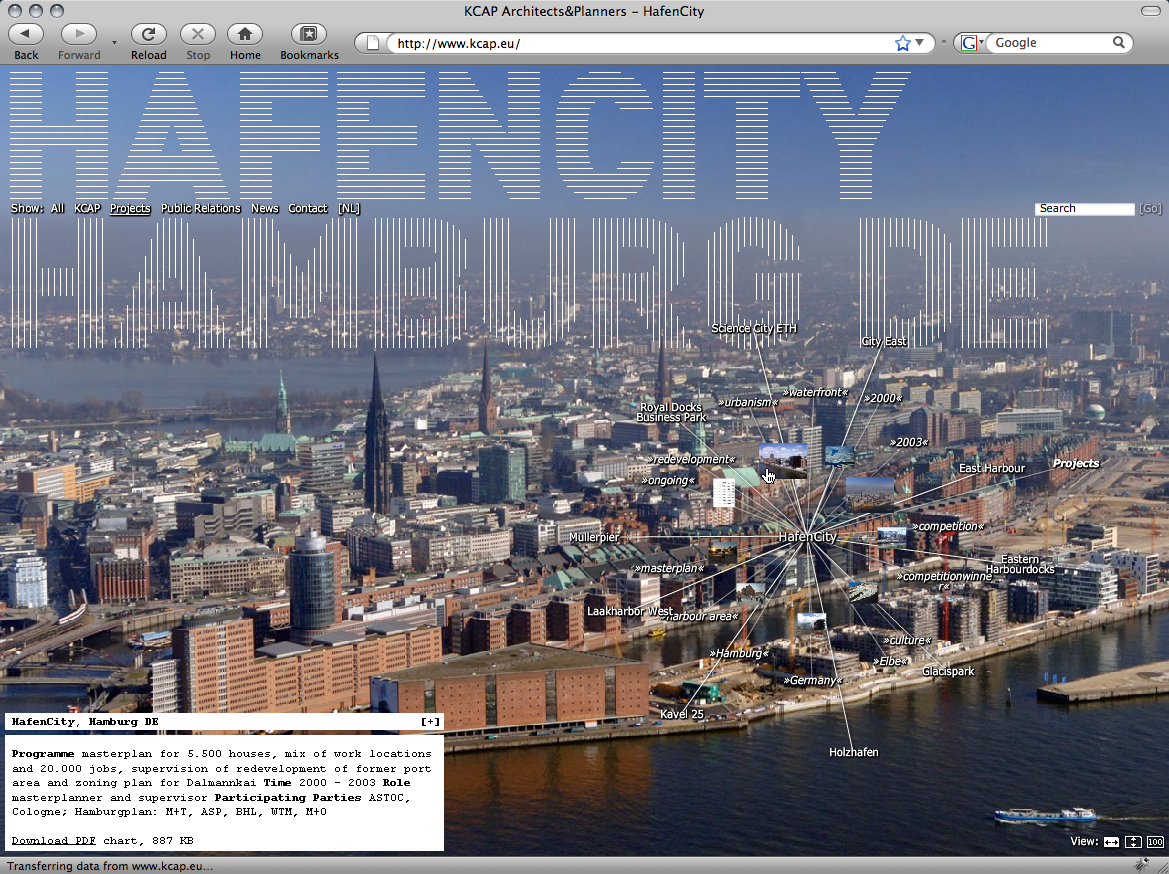Switch view to fit-height mode
Viewport: 1169px width, 874px height.
[1133, 842]
